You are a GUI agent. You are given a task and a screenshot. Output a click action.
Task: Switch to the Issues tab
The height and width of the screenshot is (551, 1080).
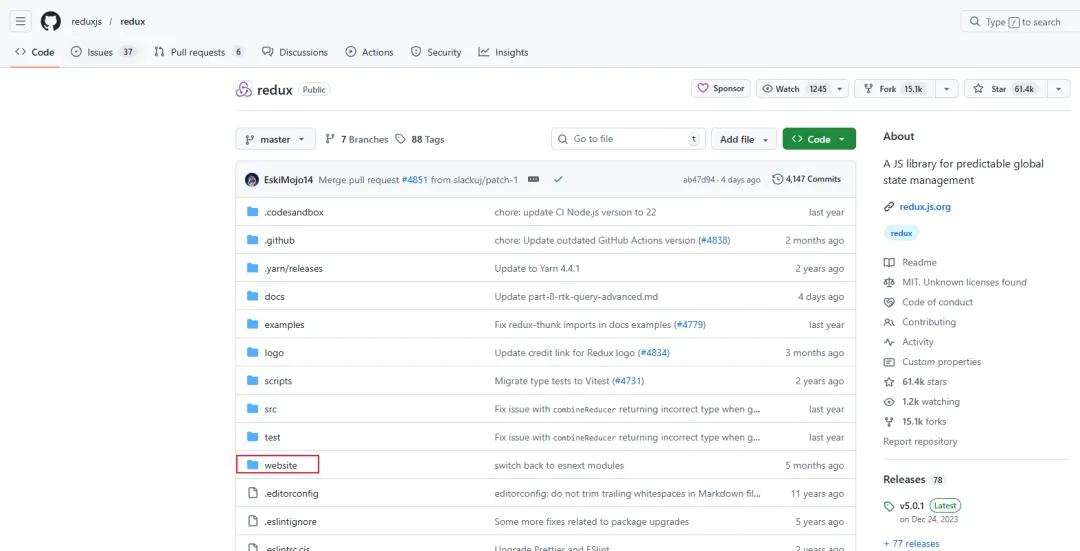[x=103, y=52]
